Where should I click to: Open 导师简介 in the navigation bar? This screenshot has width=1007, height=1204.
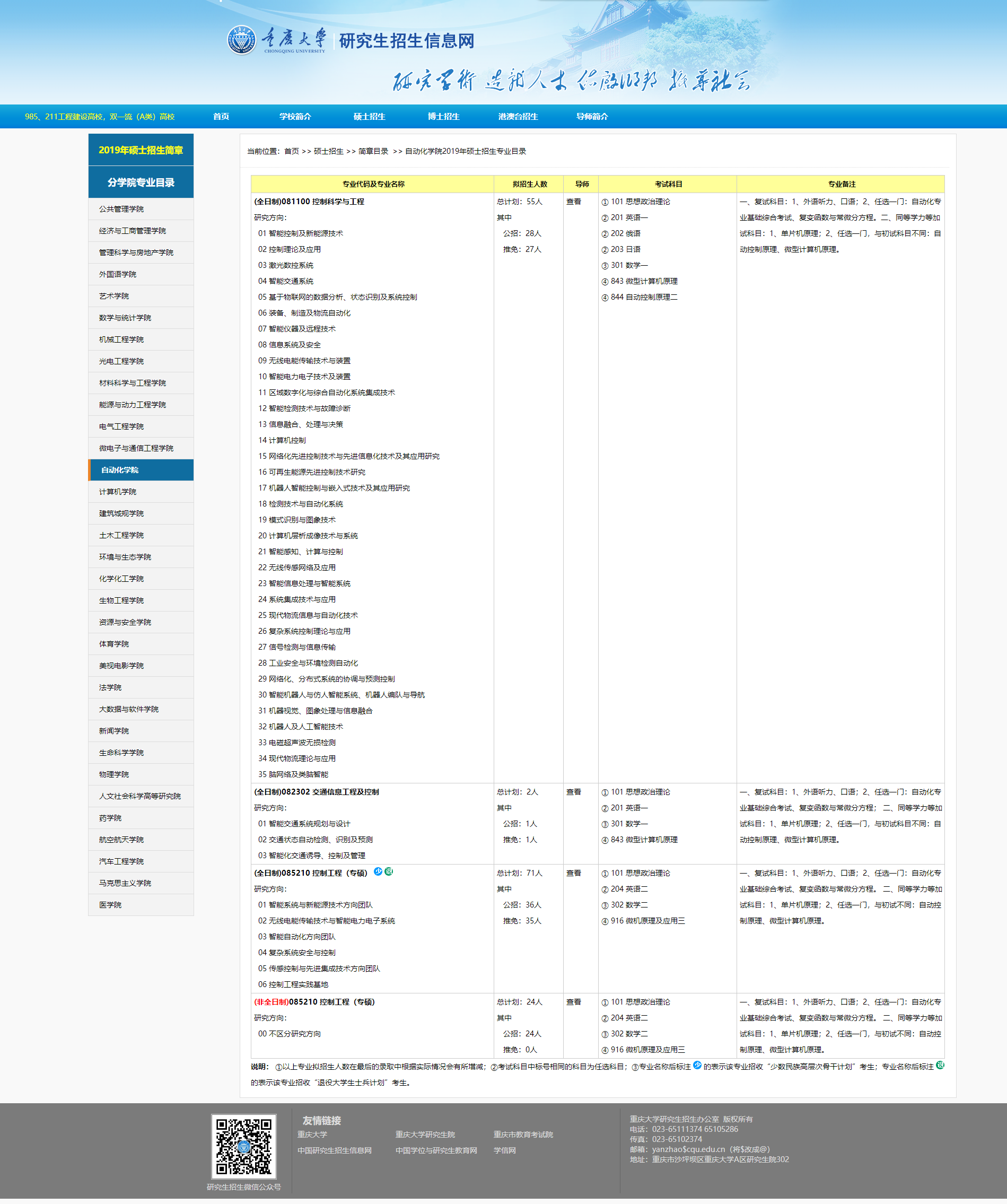pyautogui.click(x=592, y=116)
